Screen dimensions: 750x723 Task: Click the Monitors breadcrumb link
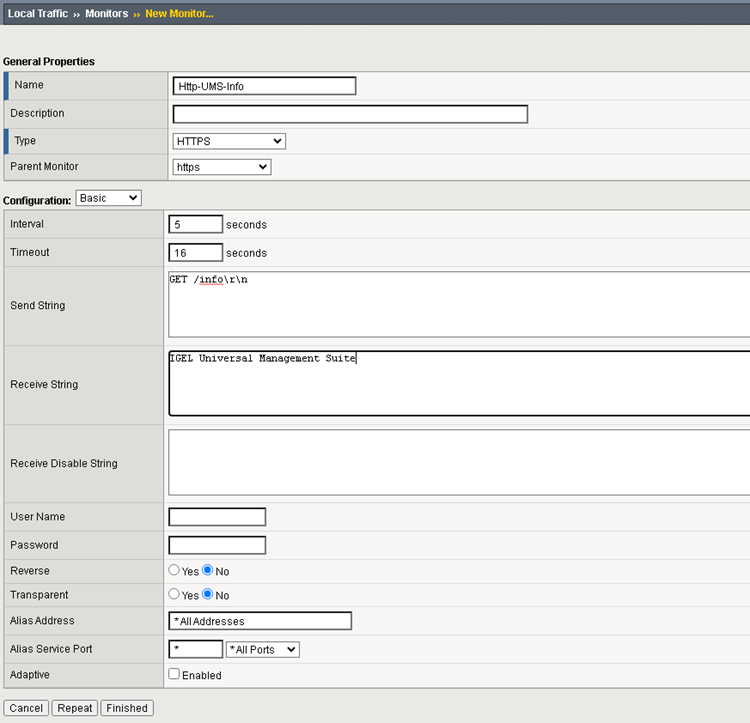105,13
